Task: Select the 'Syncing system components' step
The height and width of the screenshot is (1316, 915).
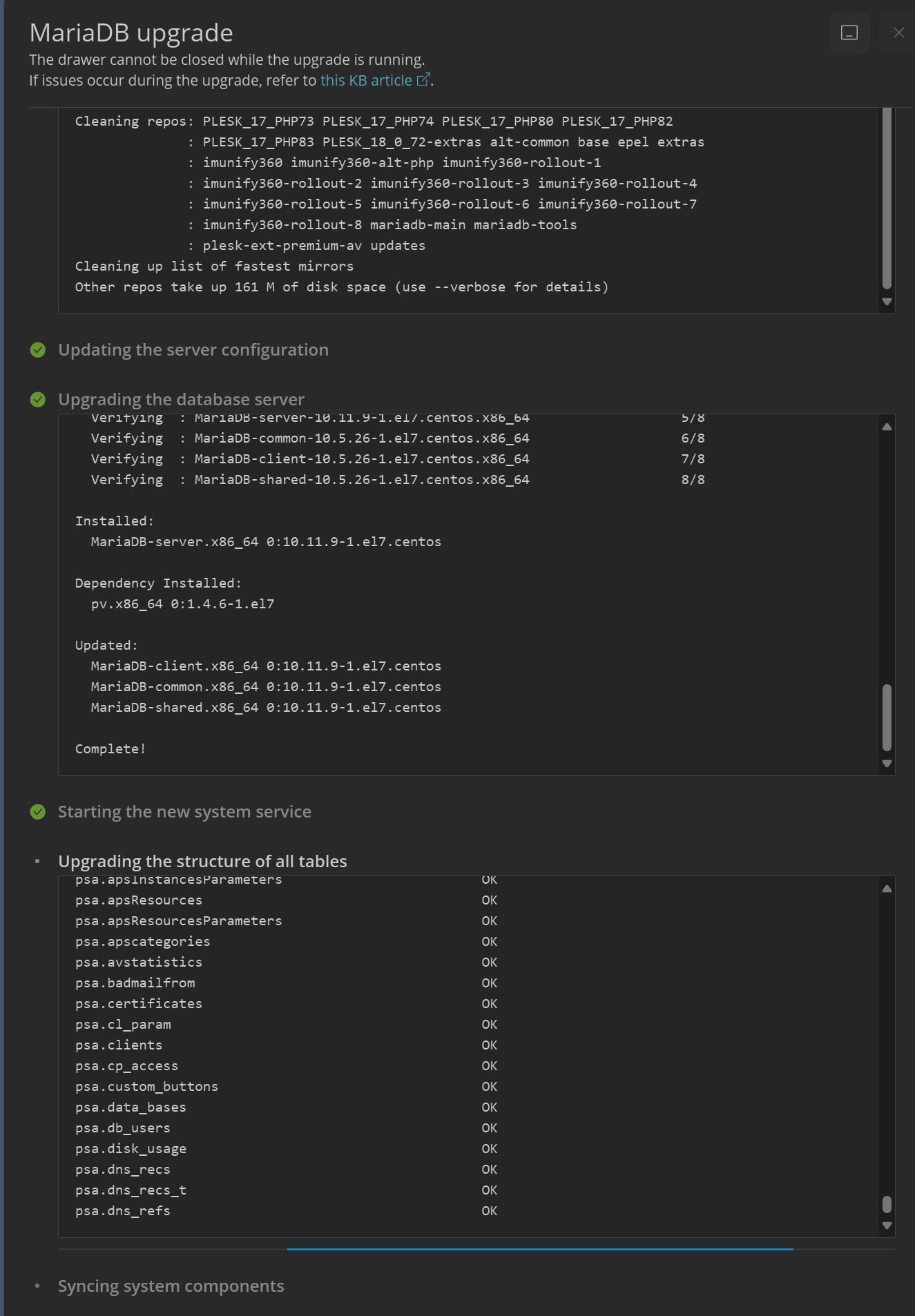Action: point(171,1286)
